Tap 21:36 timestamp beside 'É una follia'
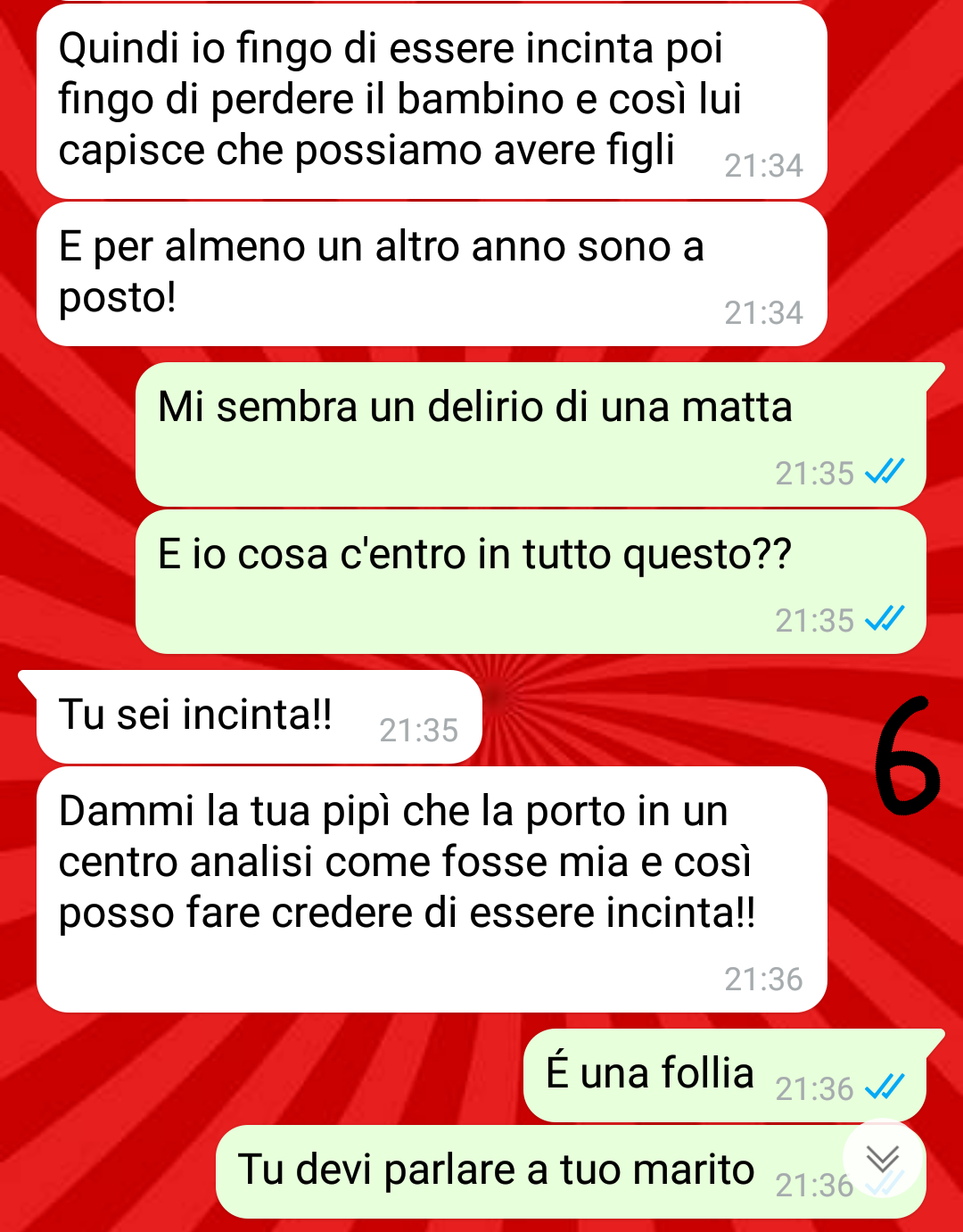This screenshot has width=963, height=1232. point(814,1089)
